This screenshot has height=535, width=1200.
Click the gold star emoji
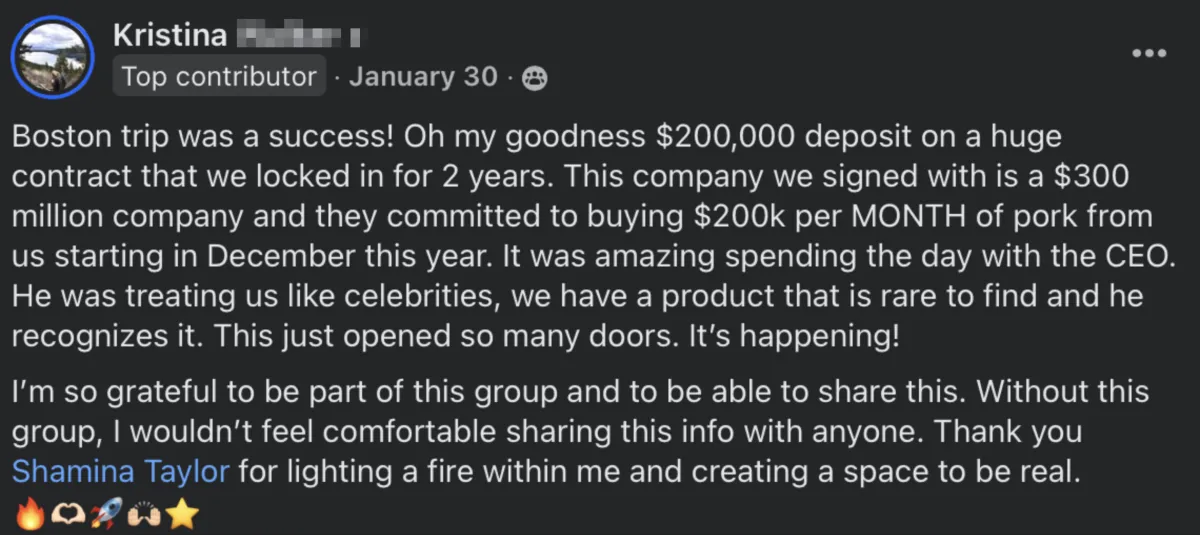[183, 515]
